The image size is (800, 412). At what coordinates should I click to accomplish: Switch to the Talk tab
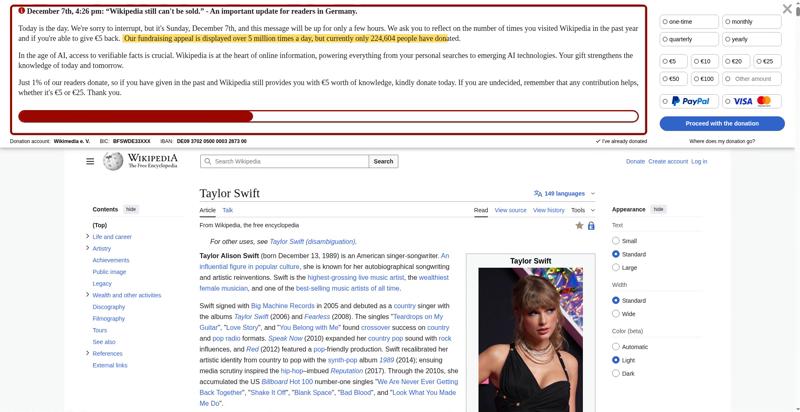228,210
